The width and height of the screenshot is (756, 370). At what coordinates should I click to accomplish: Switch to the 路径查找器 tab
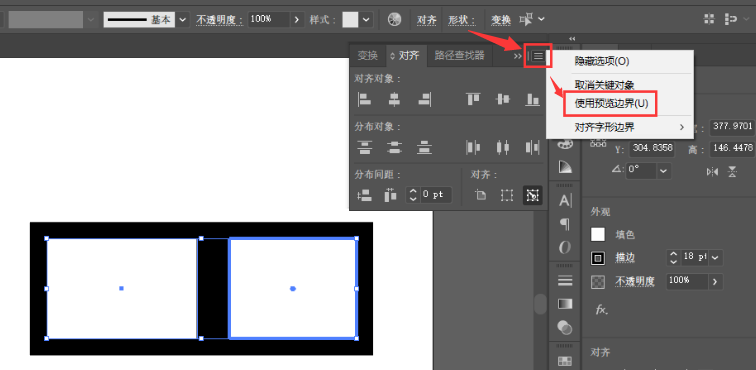[459, 55]
